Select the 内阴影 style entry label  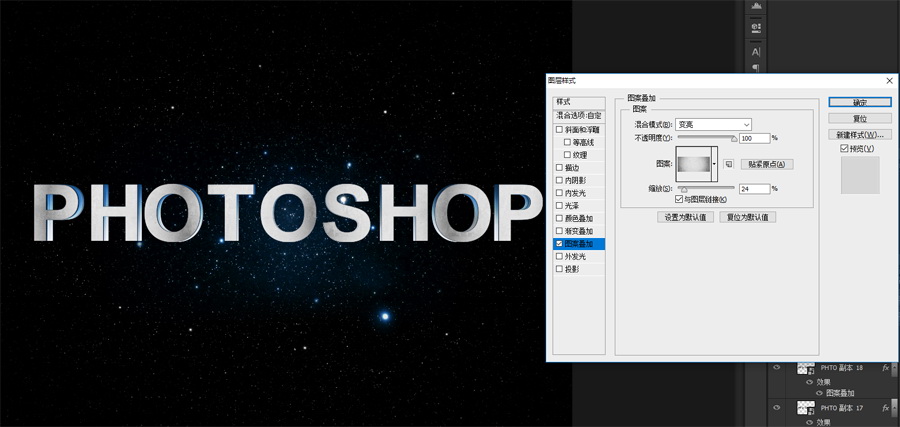click(575, 180)
